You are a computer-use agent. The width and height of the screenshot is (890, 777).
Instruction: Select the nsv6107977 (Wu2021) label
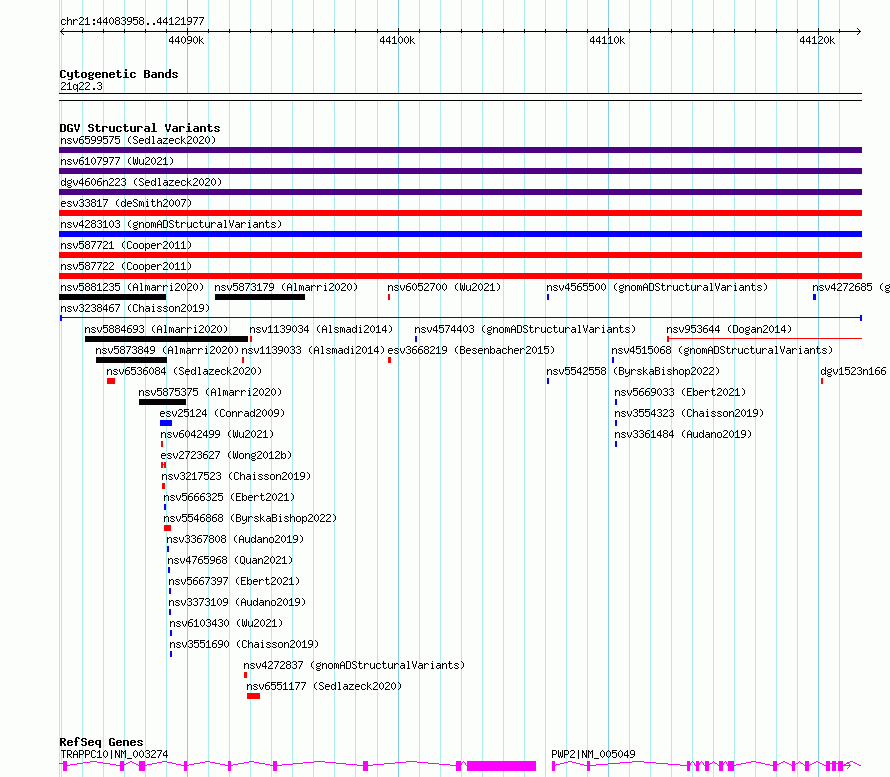117,161
